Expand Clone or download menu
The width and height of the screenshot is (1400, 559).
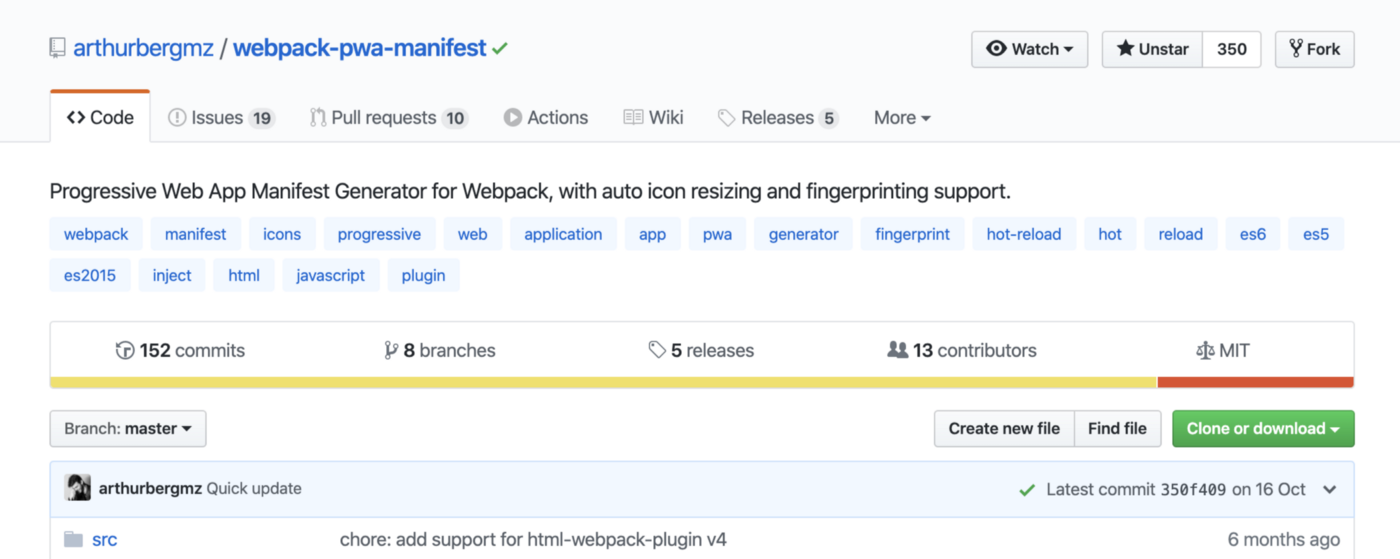click(x=1263, y=428)
